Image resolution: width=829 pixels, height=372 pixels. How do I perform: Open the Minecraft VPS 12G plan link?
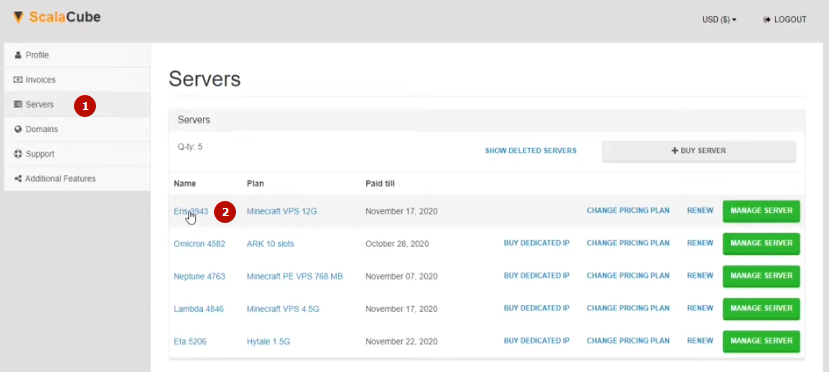coord(282,211)
